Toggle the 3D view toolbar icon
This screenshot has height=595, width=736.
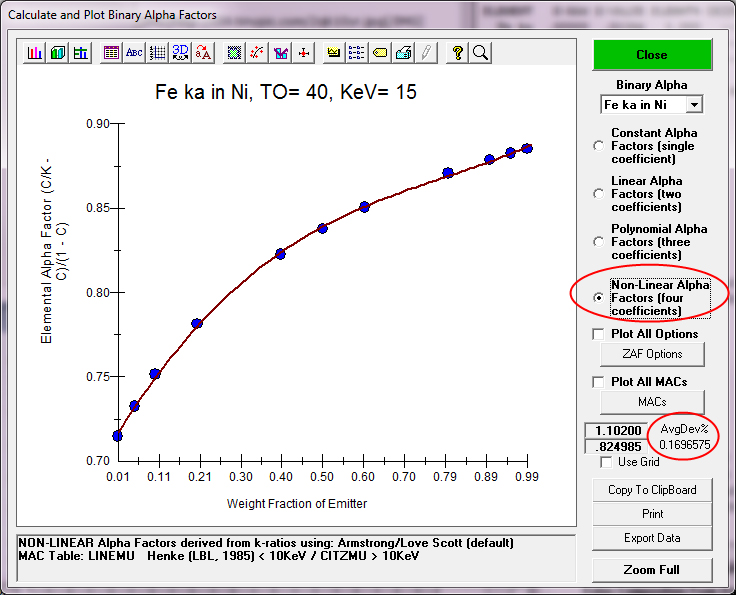click(x=180, y=53)
